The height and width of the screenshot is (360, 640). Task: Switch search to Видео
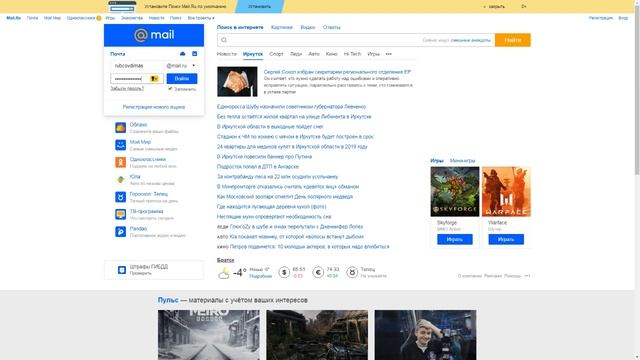pos(308,27)
